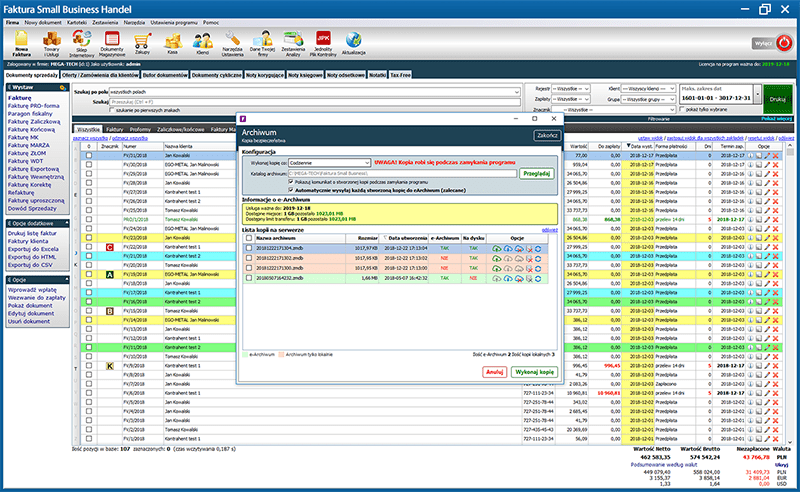
Task: Switch to the Dokumenty cykliczne tab
Action: point(217,75)
